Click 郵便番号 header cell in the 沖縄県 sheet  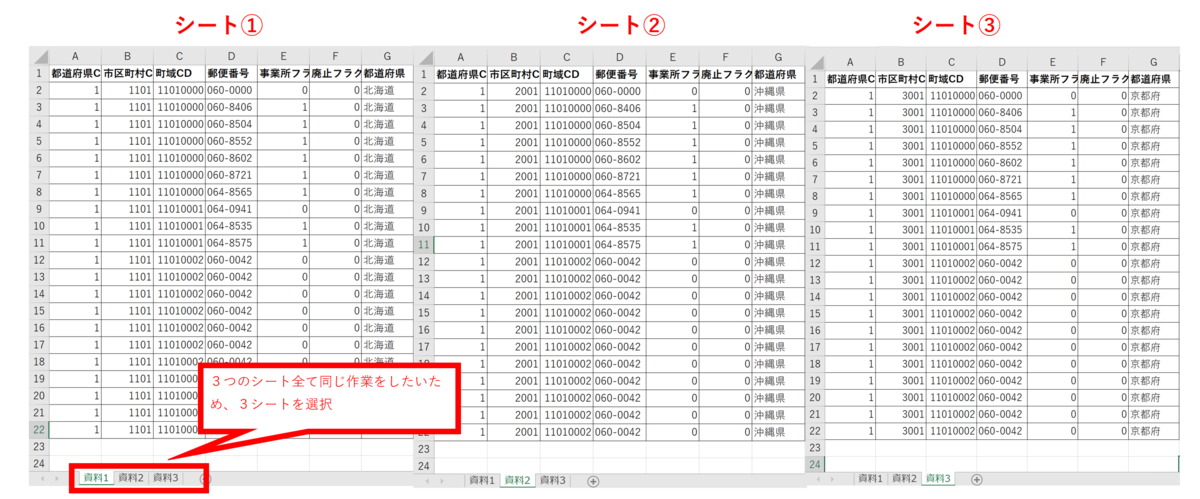point(619,73)
